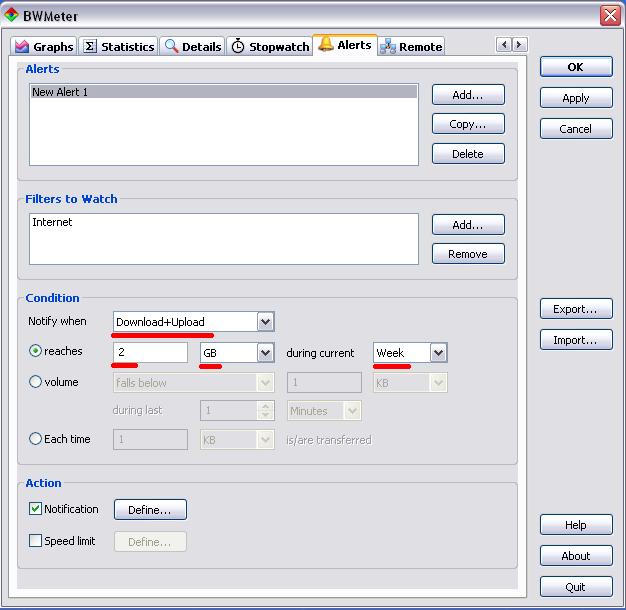This screenshot has height=610, width=626.
Task: Open the Details tab
Action: [x=192, y=47]
